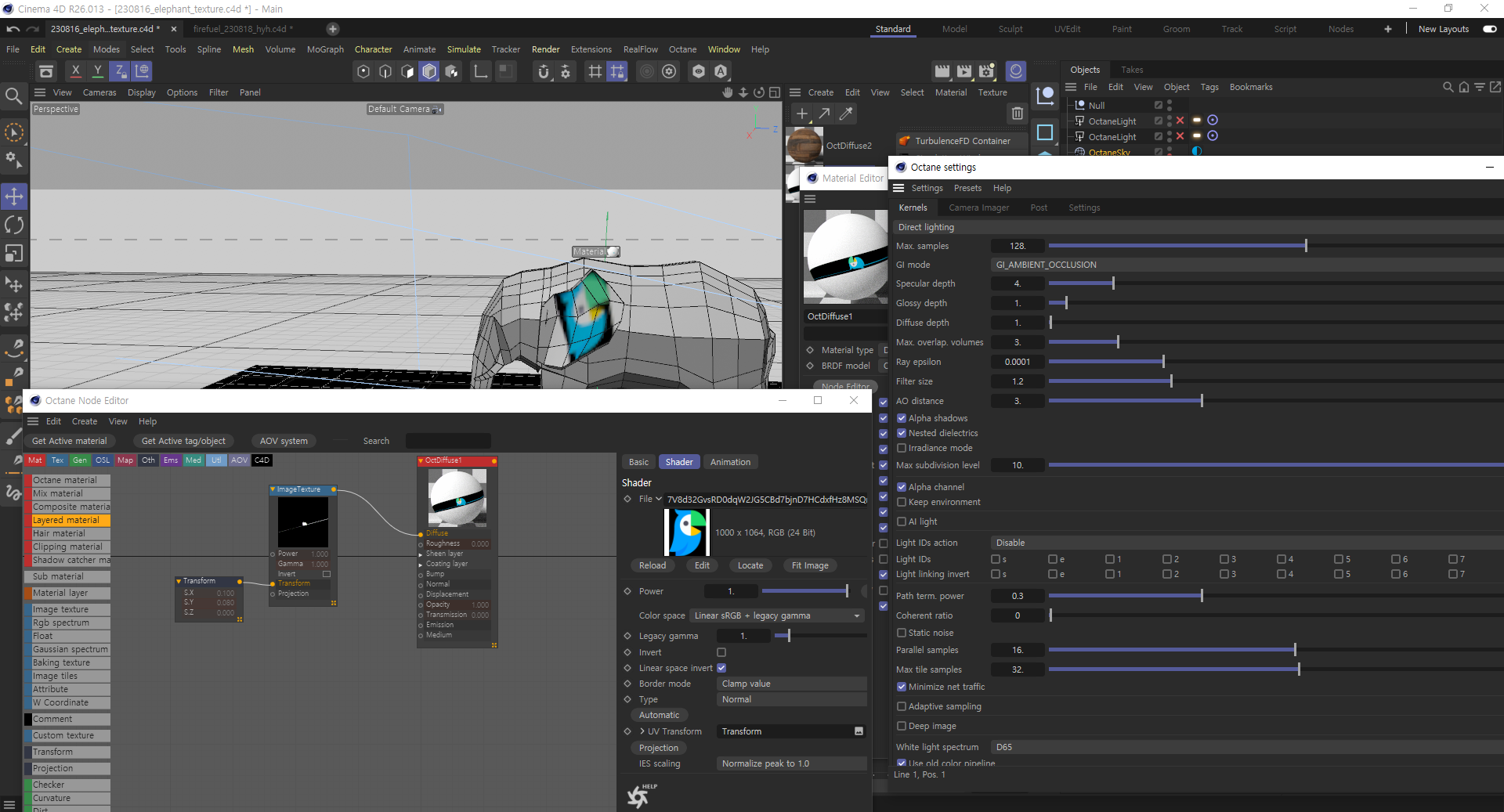Open IES scaling dropdown
The width and height of the screenshot is (1504, 812).
pos(791,763)
